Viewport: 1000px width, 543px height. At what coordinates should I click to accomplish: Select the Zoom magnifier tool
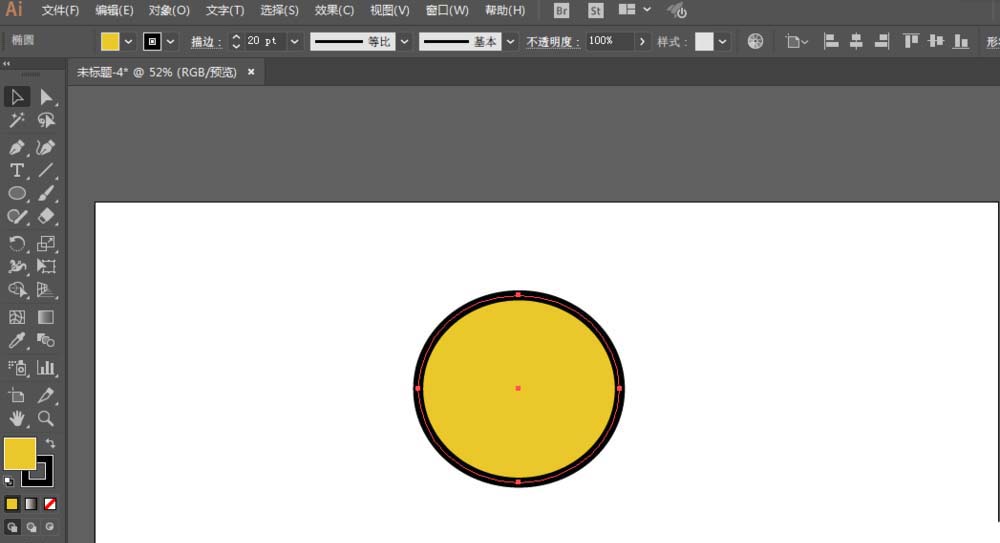pos(46,418)
